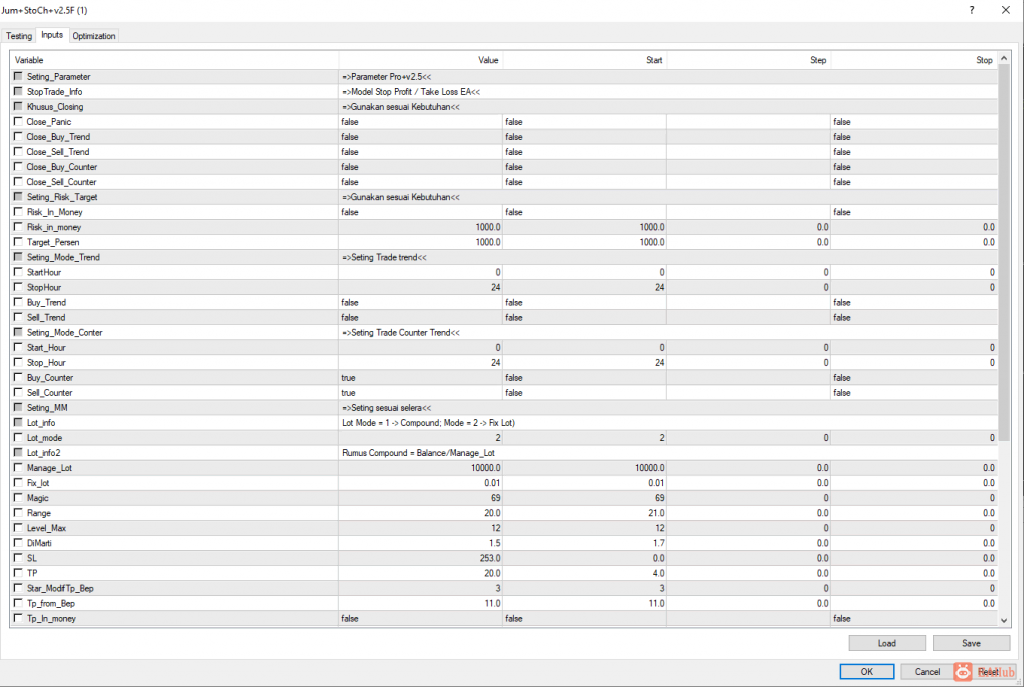Image resolution: width=1024 pixels, height=687 pixels.
Task: Edit the DiMarti start value 1.7
Action: tap(584, 543)
